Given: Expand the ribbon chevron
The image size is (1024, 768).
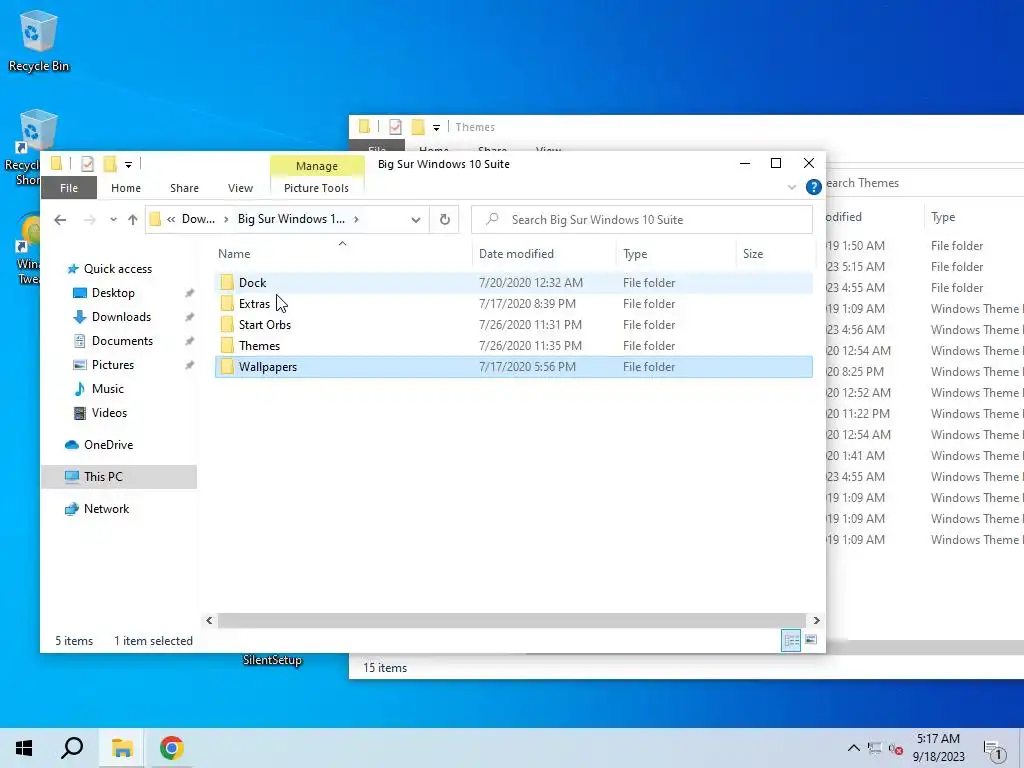Looking at the screenshot, I should click(x=792, y=187).
